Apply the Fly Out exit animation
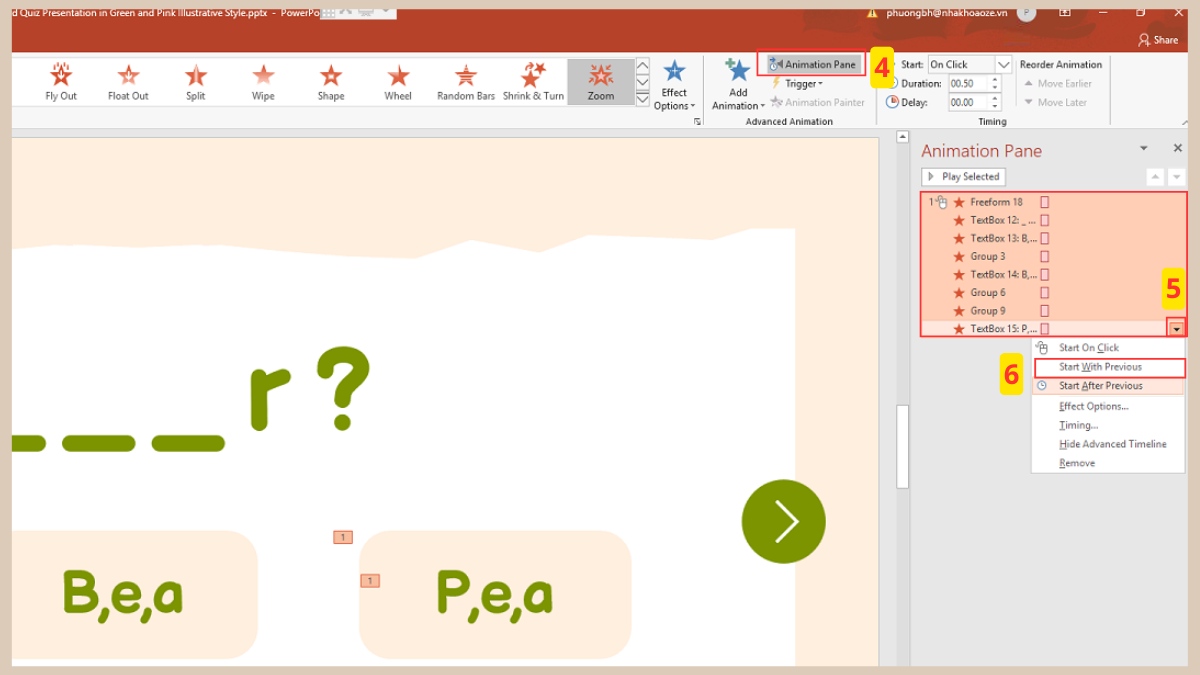The image size is (1200, 675). tap(61, 80)
